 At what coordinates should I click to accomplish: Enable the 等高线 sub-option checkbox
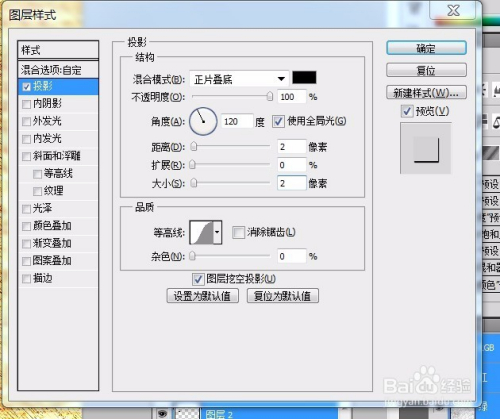37,174
